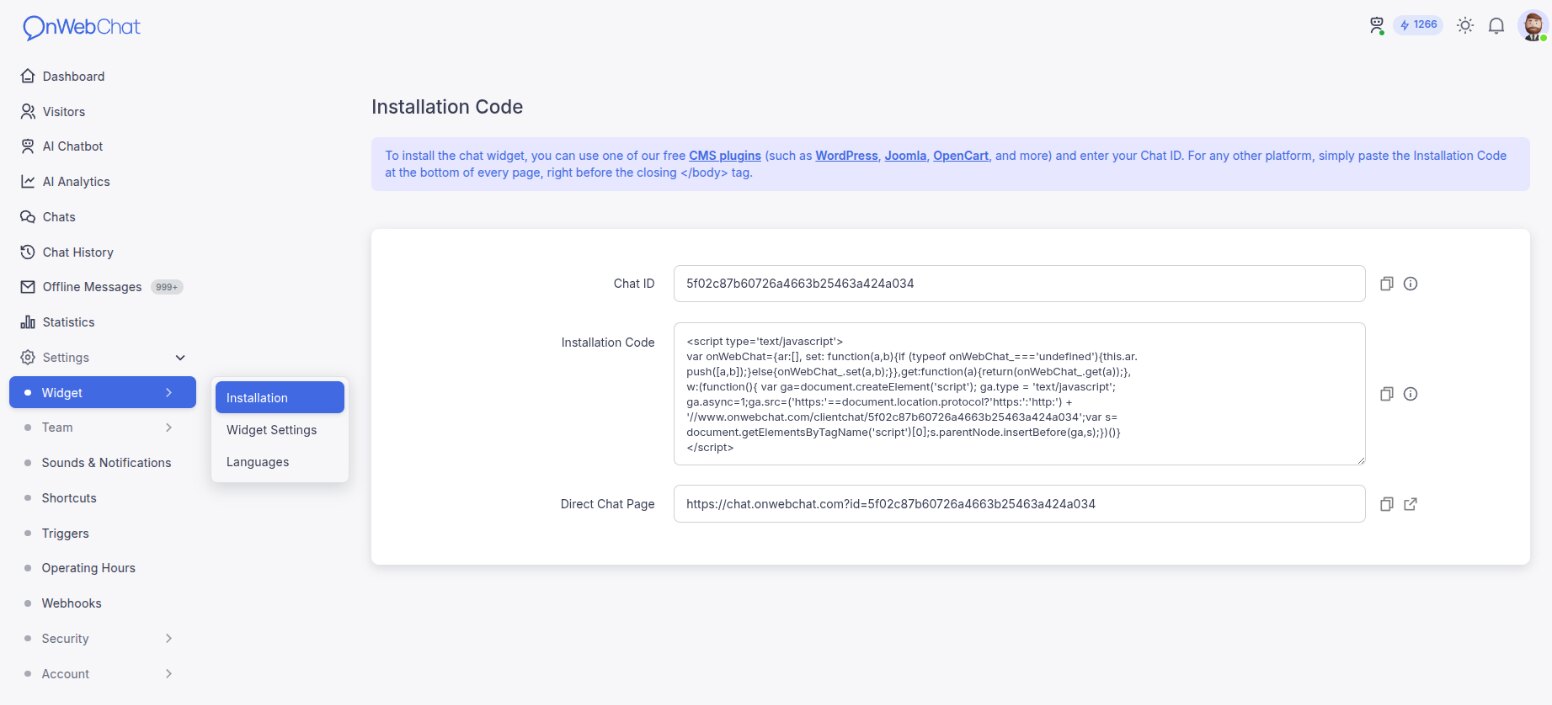The width and height of the screenshot is (1552, 705).
Task: Click the AI Analytics chart icon
Action: [28, 181]
